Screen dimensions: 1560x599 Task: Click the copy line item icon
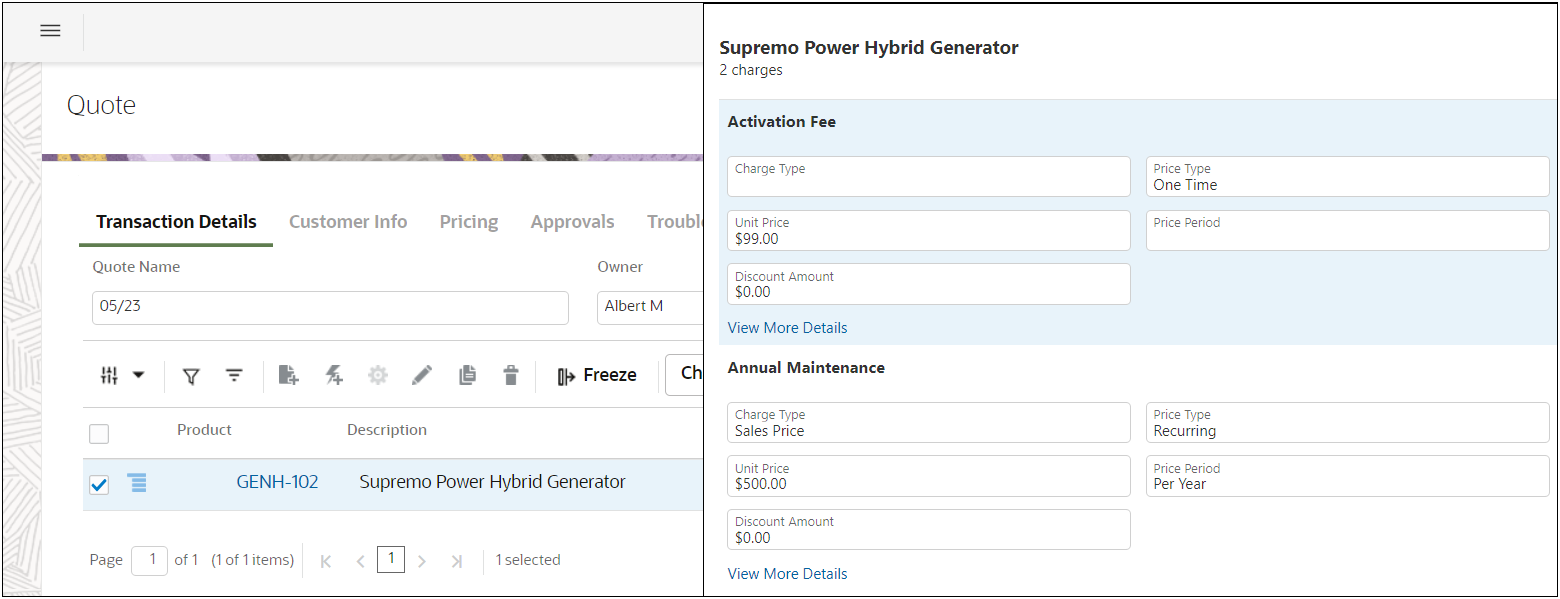coord(467,376)
